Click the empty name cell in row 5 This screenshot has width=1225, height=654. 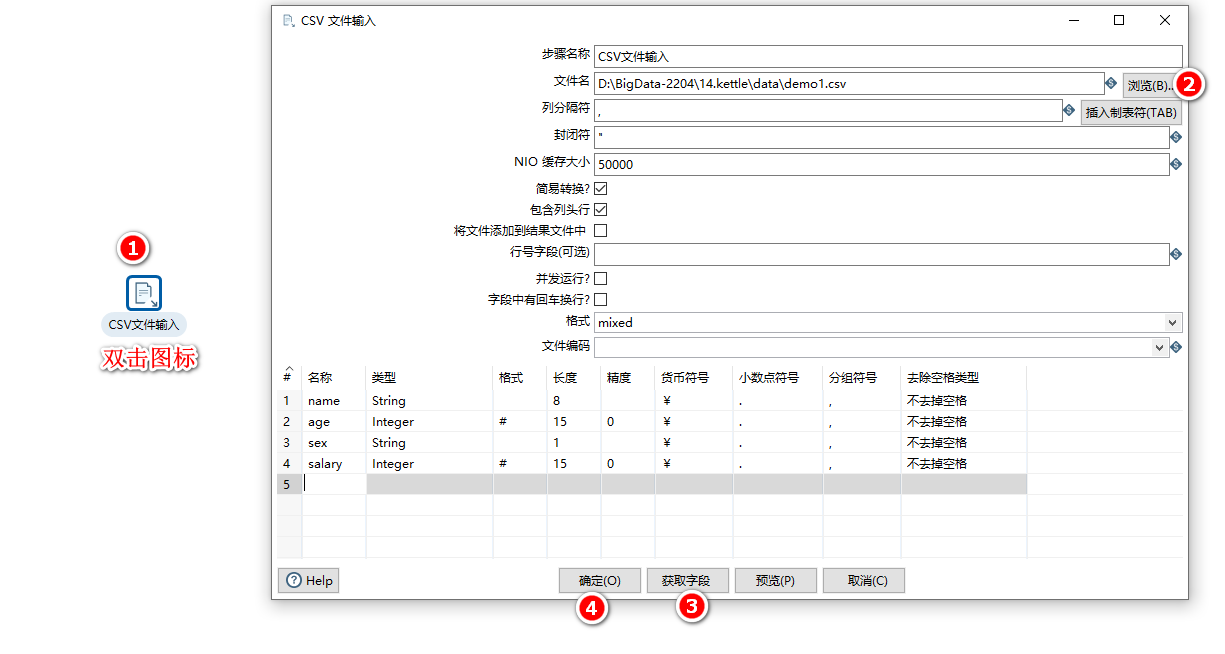(334, 484)
